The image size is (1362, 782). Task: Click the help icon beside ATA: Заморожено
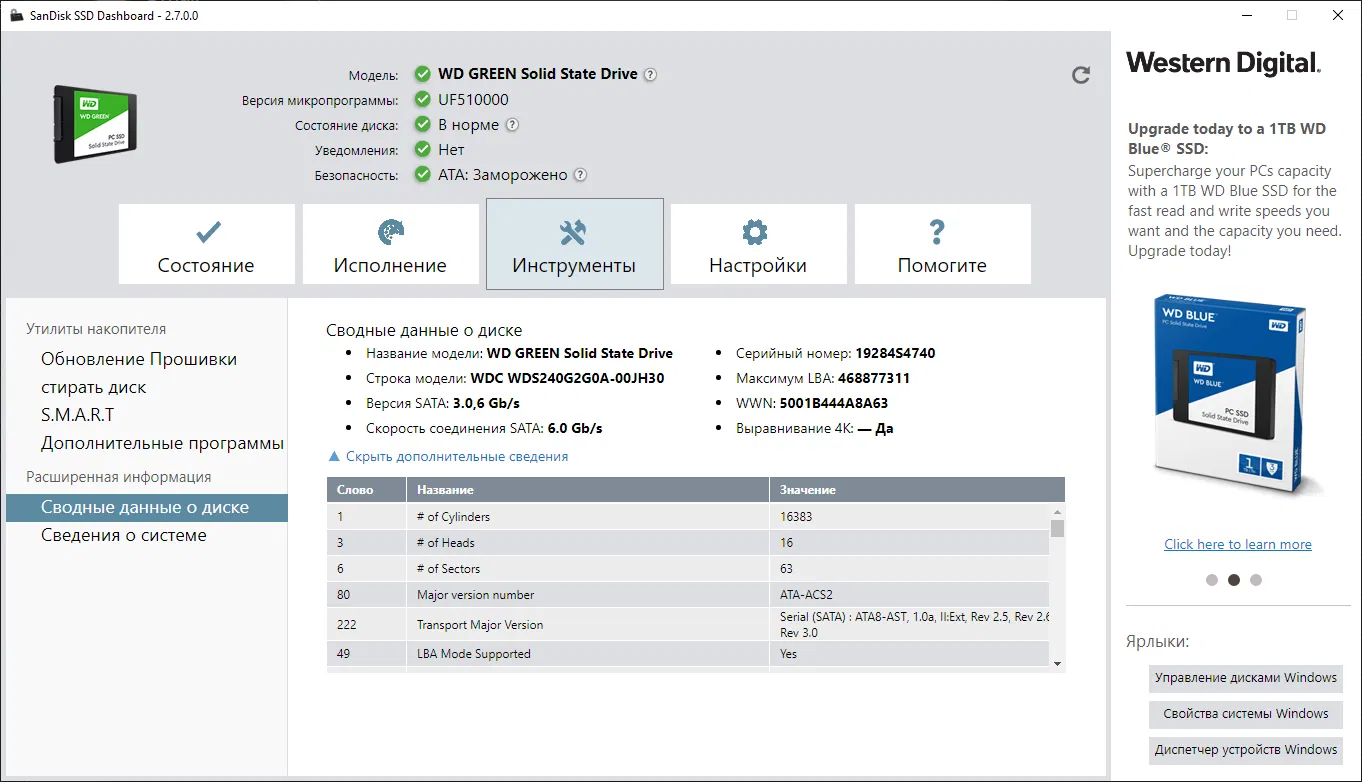pos(580,175)
